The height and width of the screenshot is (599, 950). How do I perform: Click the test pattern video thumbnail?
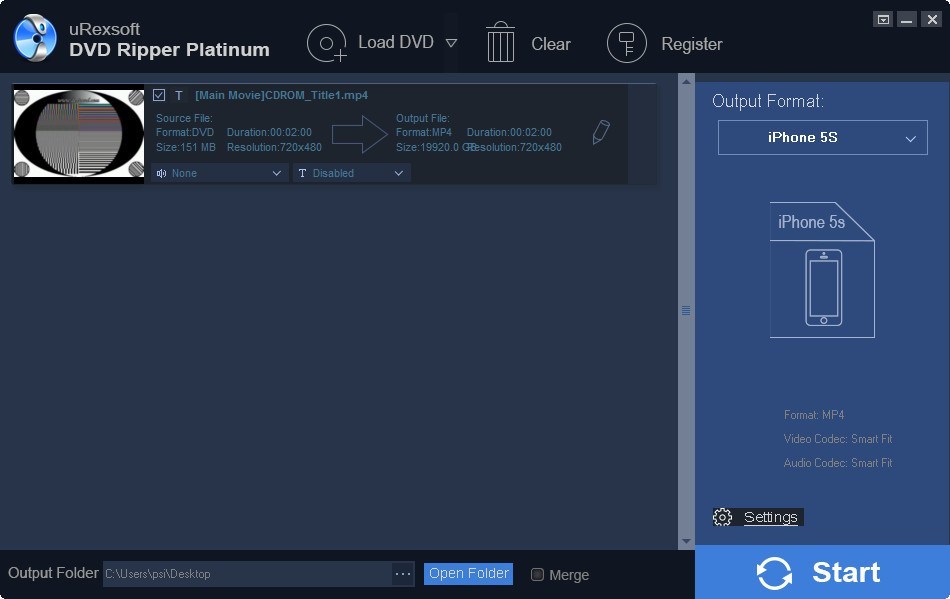coord(79,134)
